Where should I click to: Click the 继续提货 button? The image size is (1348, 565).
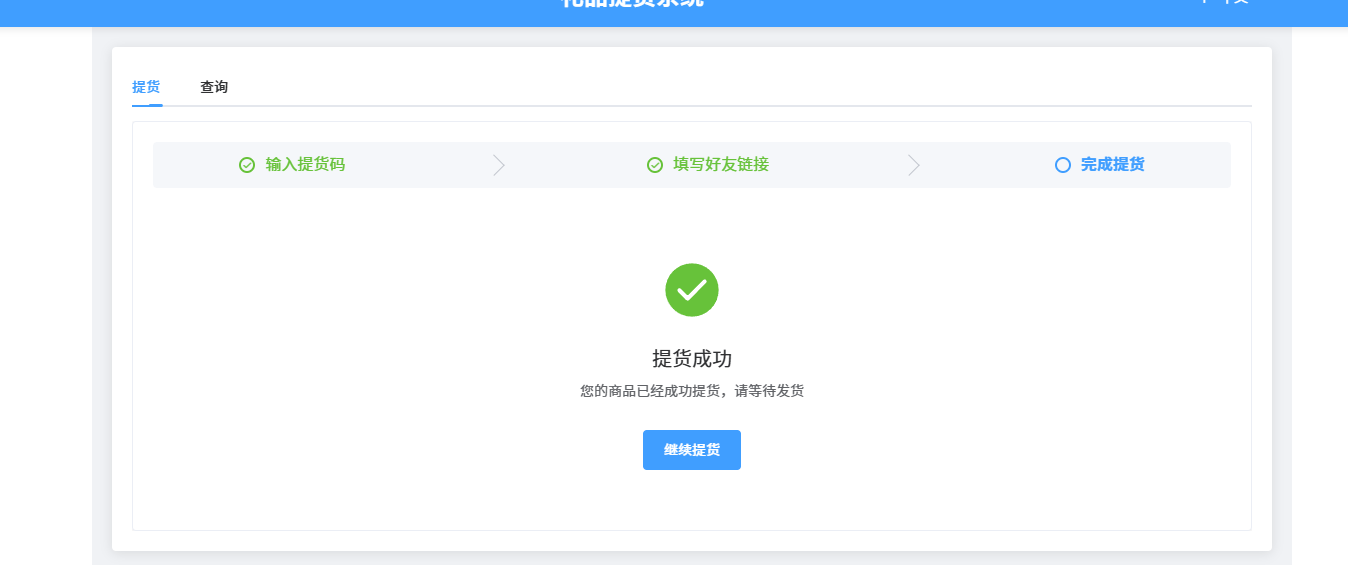[x=692, y=450]
